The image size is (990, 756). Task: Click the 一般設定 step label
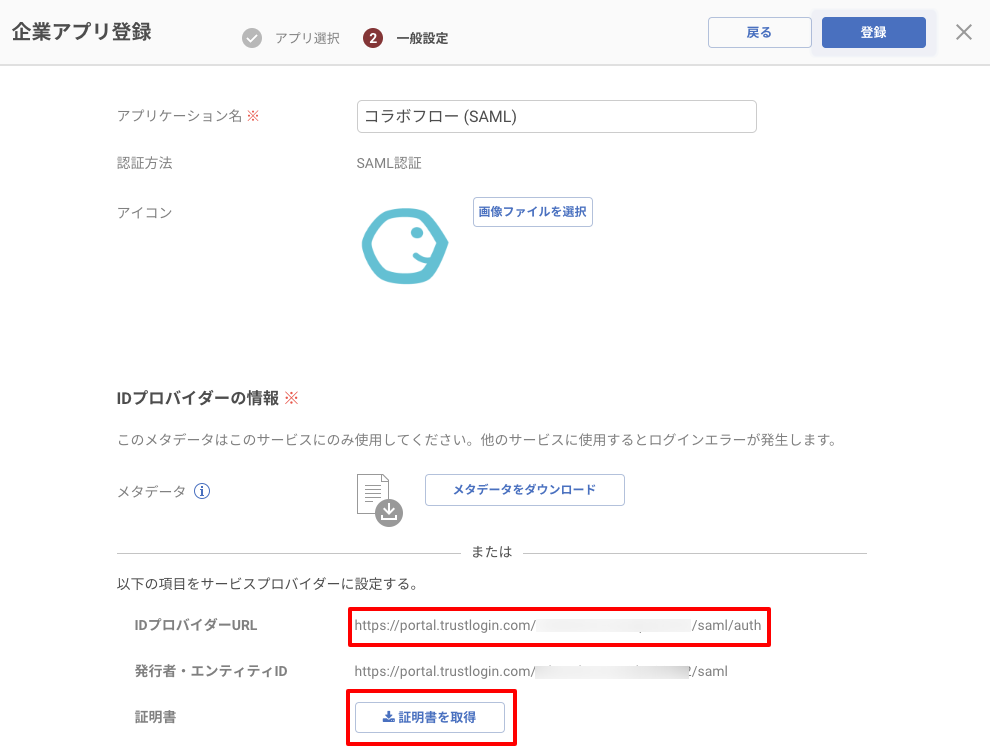(x=422, y=39)
